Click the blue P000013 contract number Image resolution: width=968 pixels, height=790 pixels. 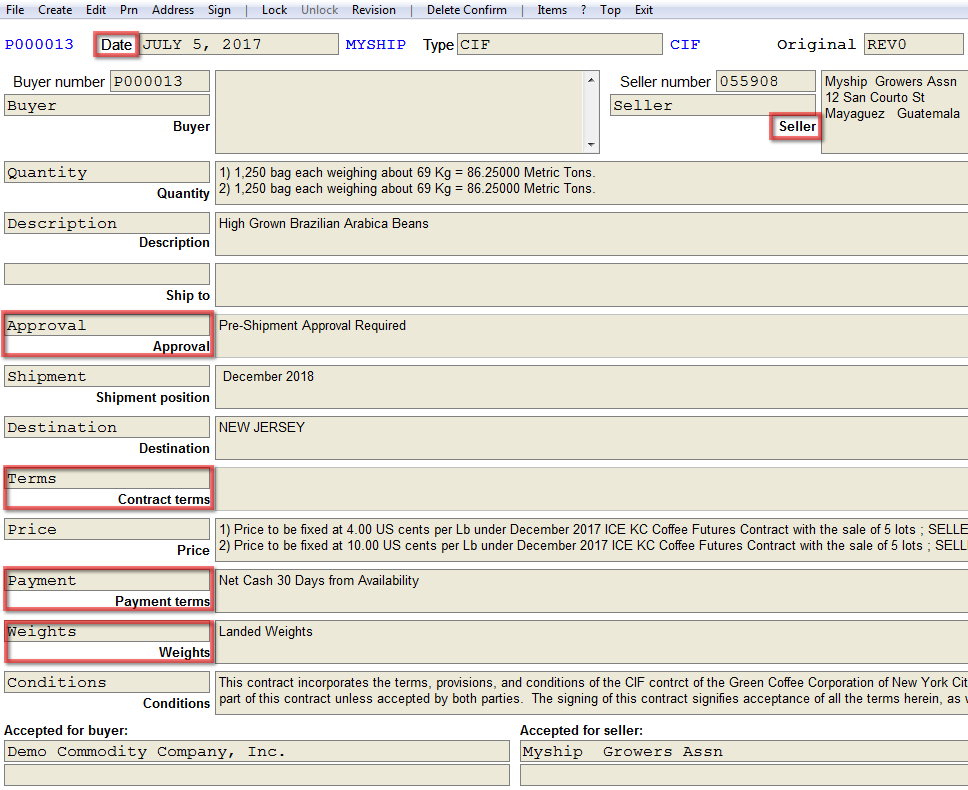[x=39, y=44]
